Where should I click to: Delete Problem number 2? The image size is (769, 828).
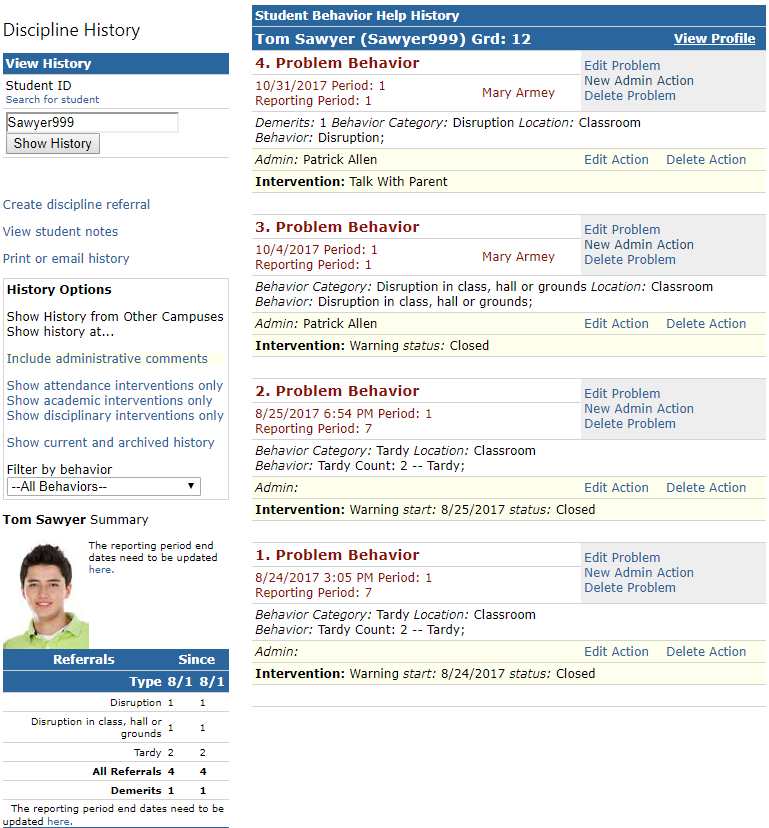coord(630,424)
